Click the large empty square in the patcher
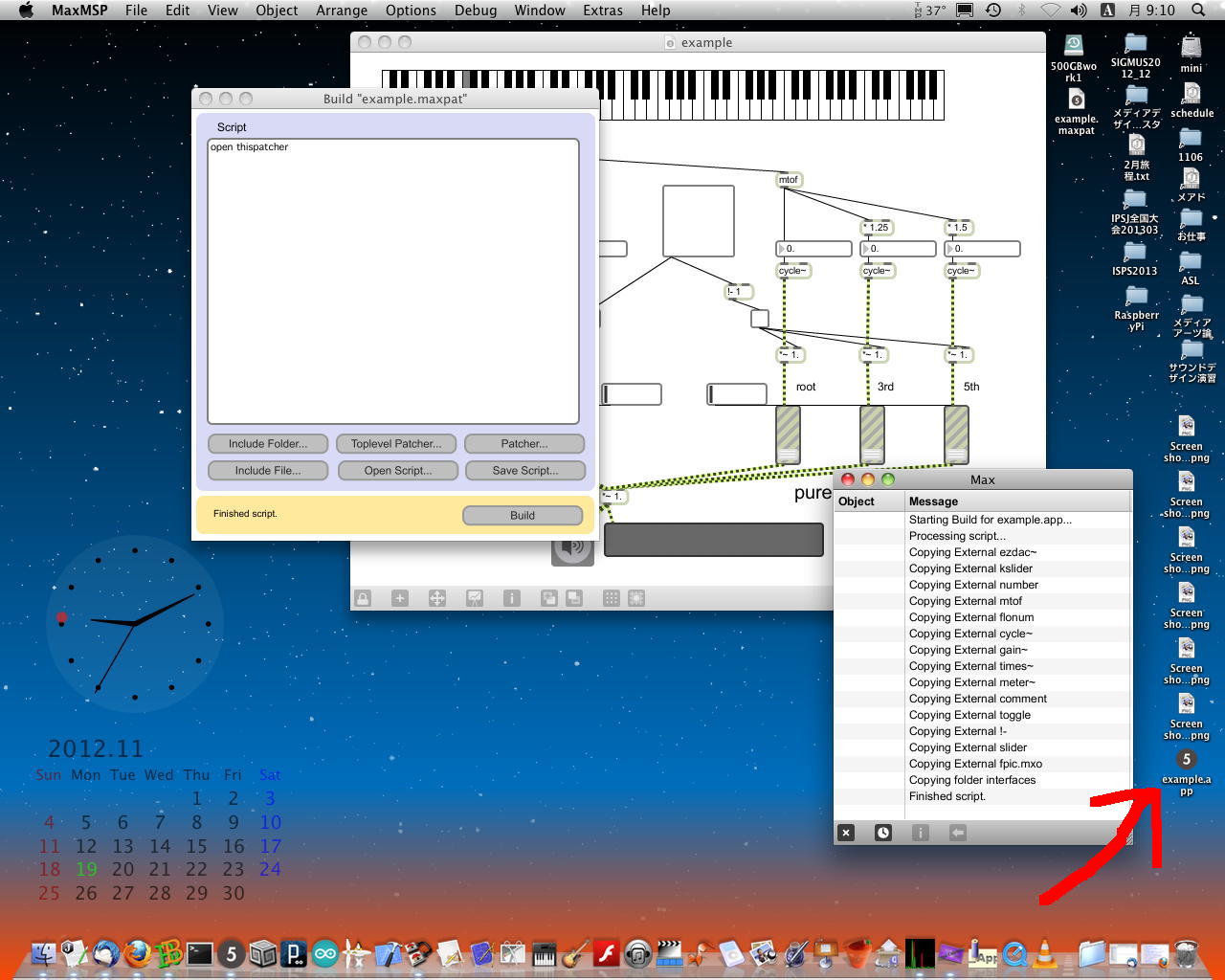The image size is (1225, 980). 699,221
